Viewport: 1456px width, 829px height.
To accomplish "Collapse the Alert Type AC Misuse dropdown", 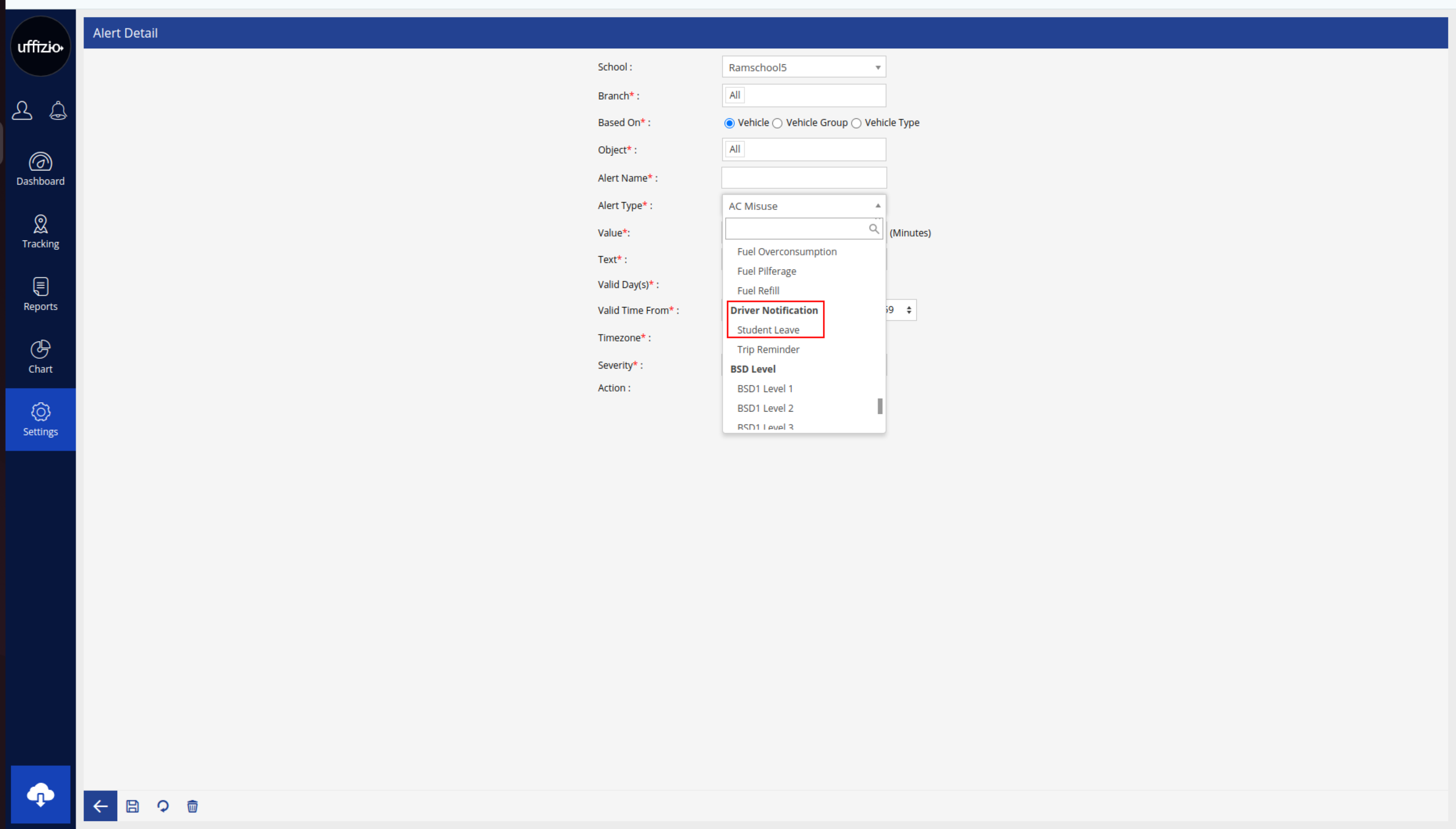I will 804,206.
